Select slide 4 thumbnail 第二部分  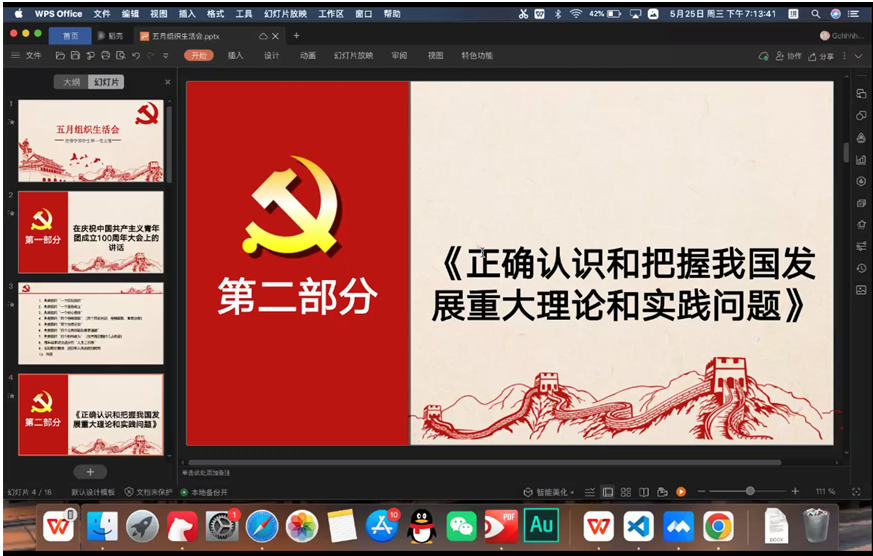91,415
